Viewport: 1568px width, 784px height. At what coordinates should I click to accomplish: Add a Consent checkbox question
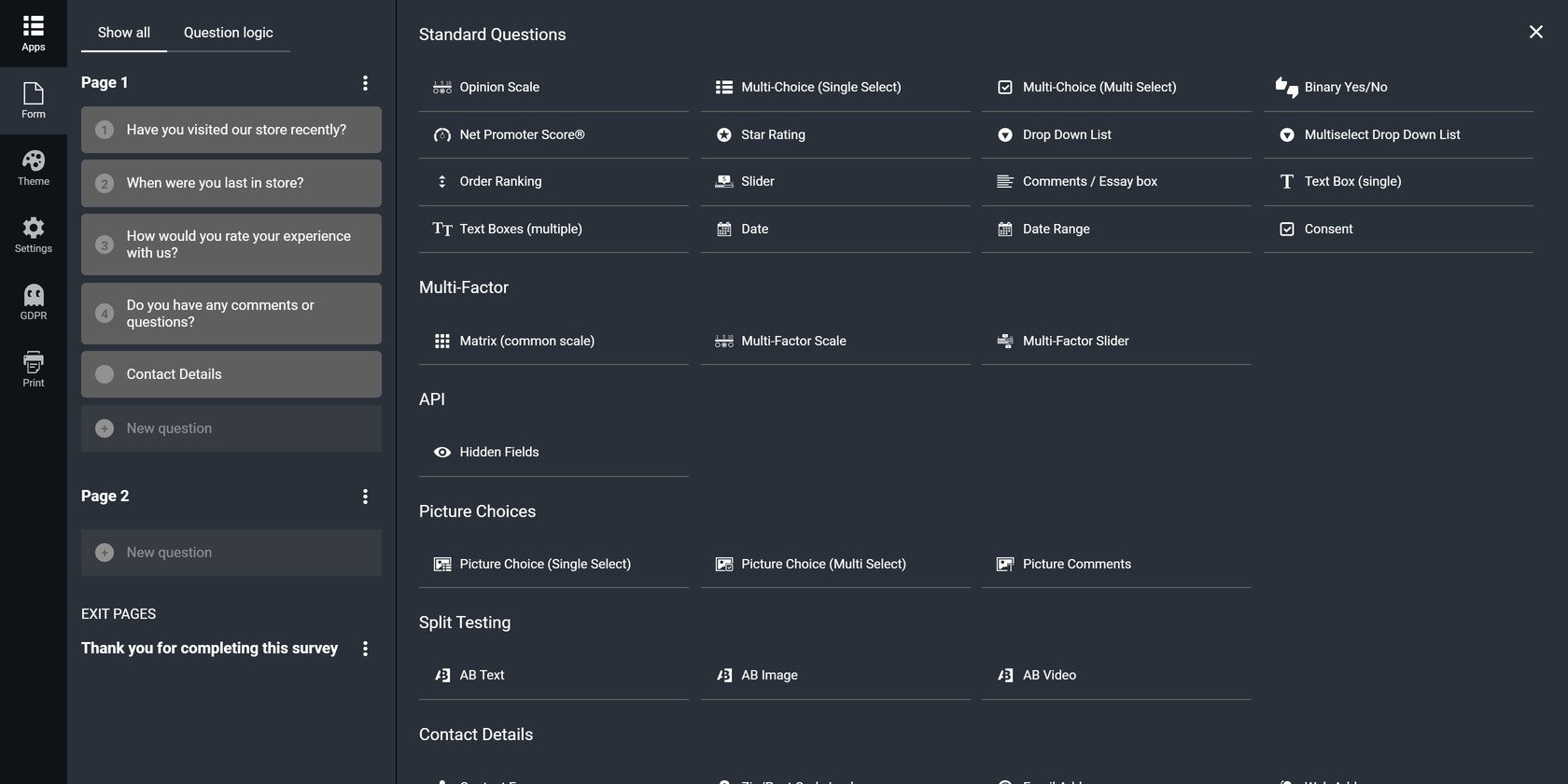click(x=1327, y=229)
